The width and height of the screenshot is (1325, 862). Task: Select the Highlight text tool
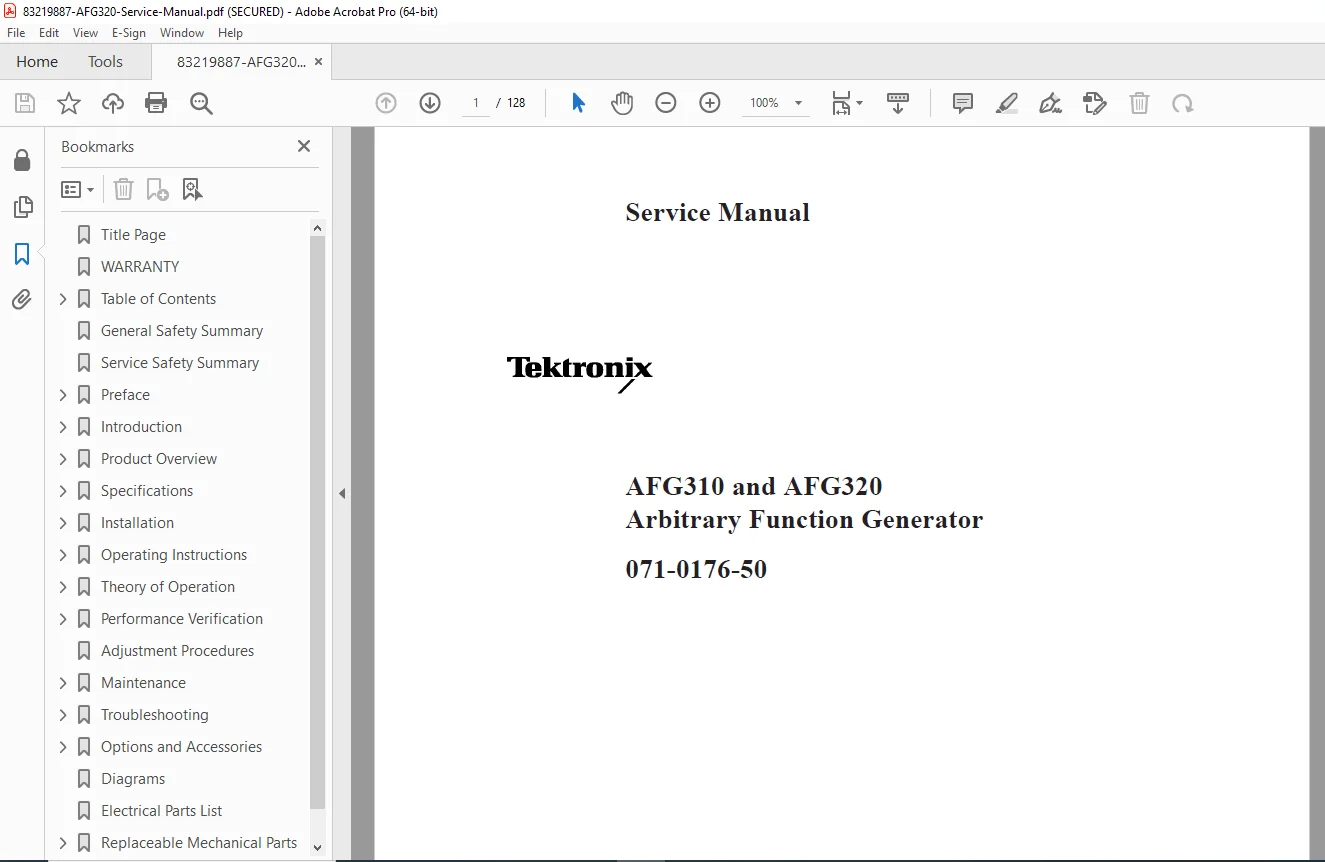click(1007, 103)
